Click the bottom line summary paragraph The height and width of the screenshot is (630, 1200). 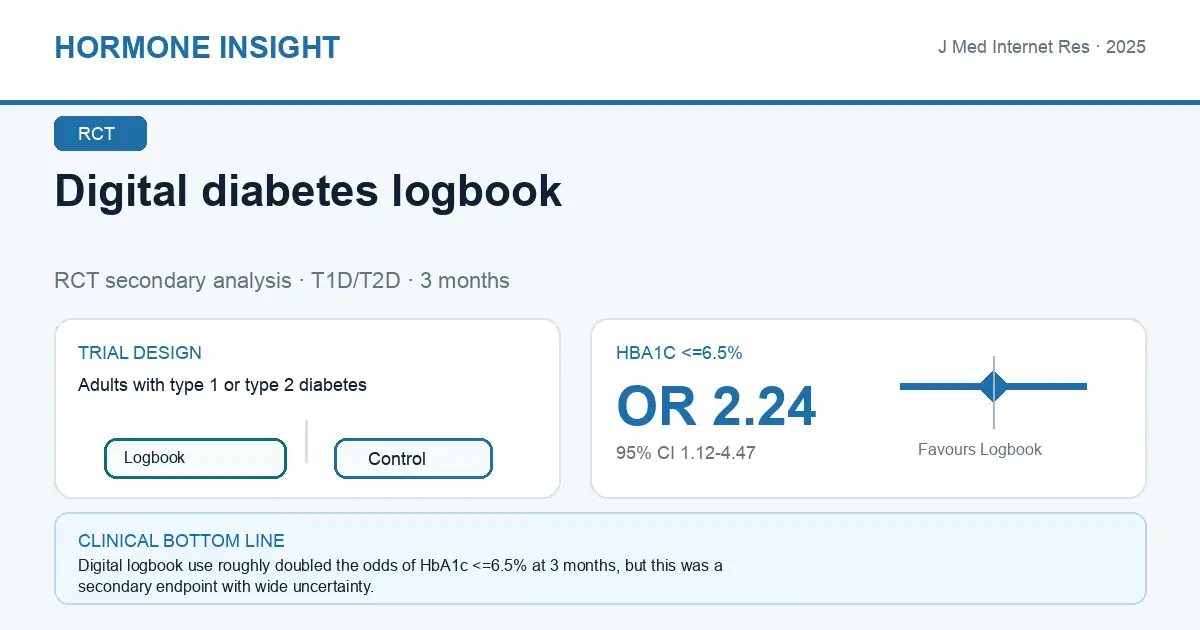tap(400, 576)
